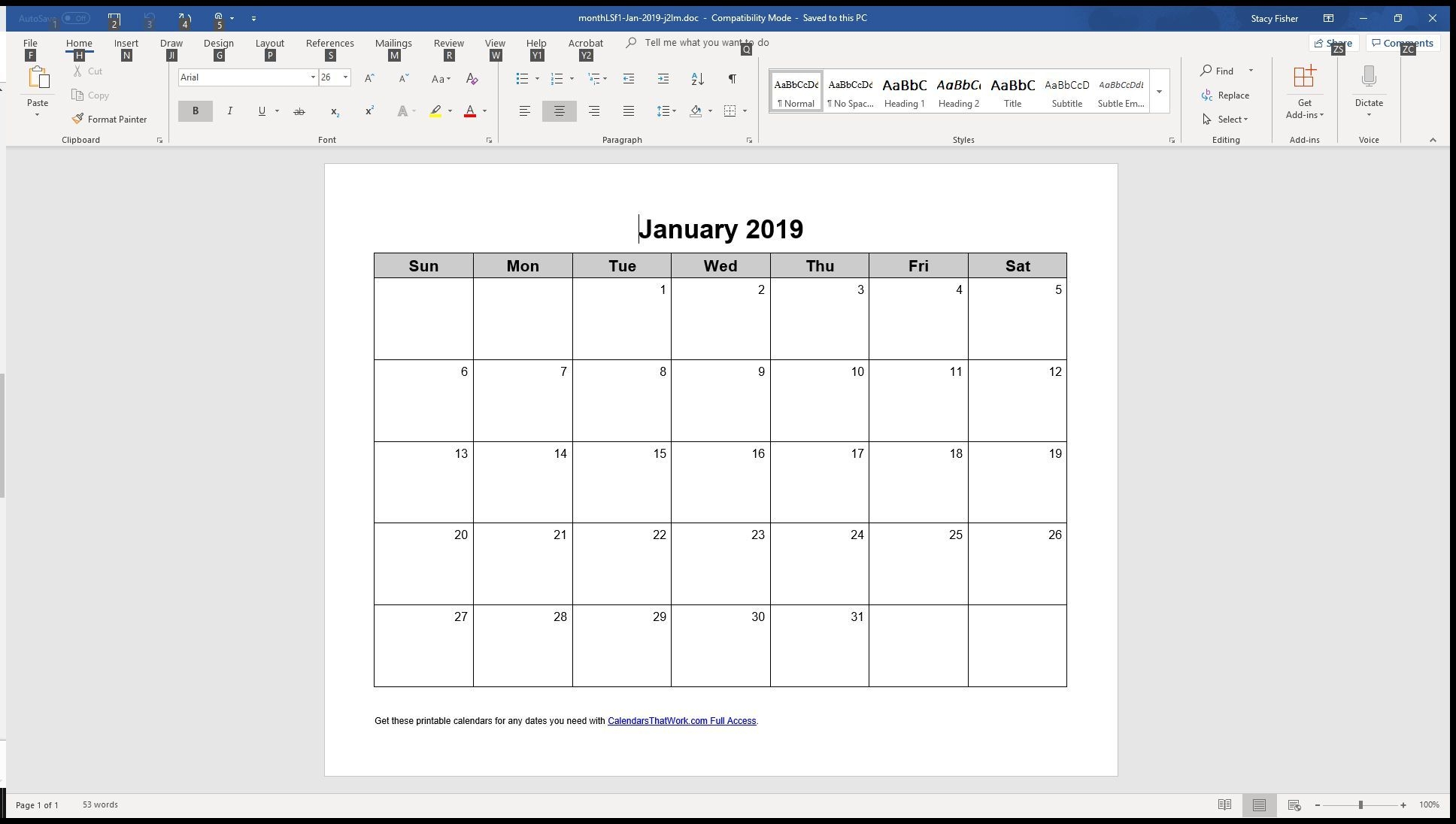
Task: Toggle the Strikethrough text icon
Action: 299,111
